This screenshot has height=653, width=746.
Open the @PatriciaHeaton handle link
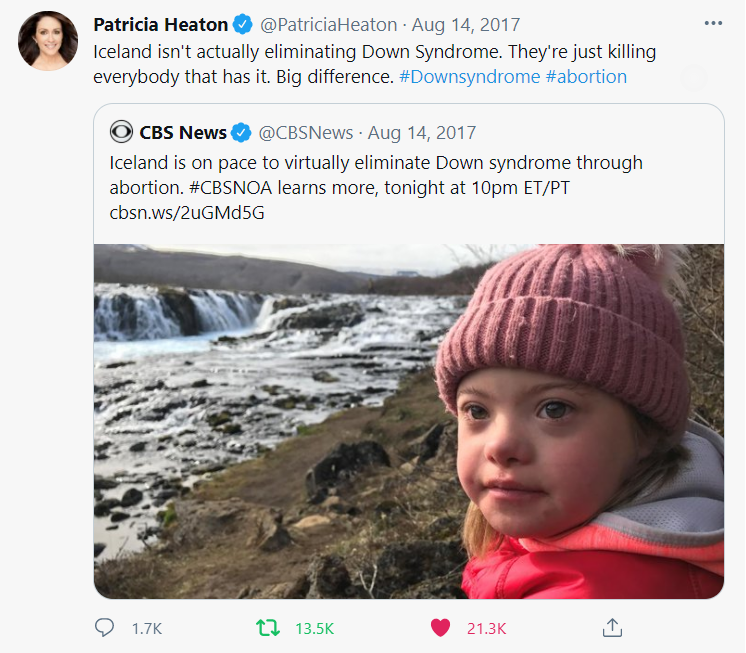328,25
